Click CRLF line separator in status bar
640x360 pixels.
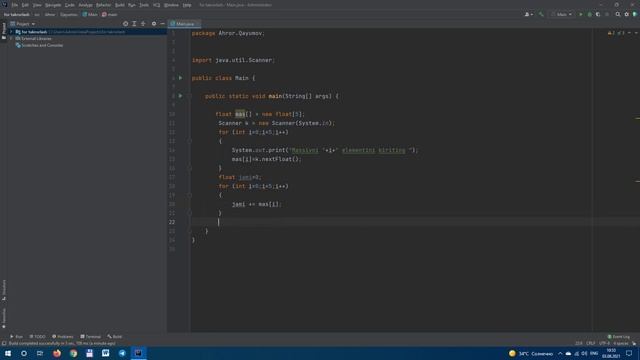tap(591, 343)
